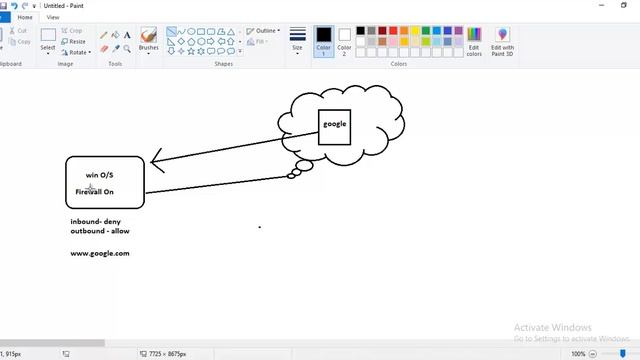Open the Quick Access Toolbar customize arrow
This screenshot has width=640, height=360.
point(34,6)
